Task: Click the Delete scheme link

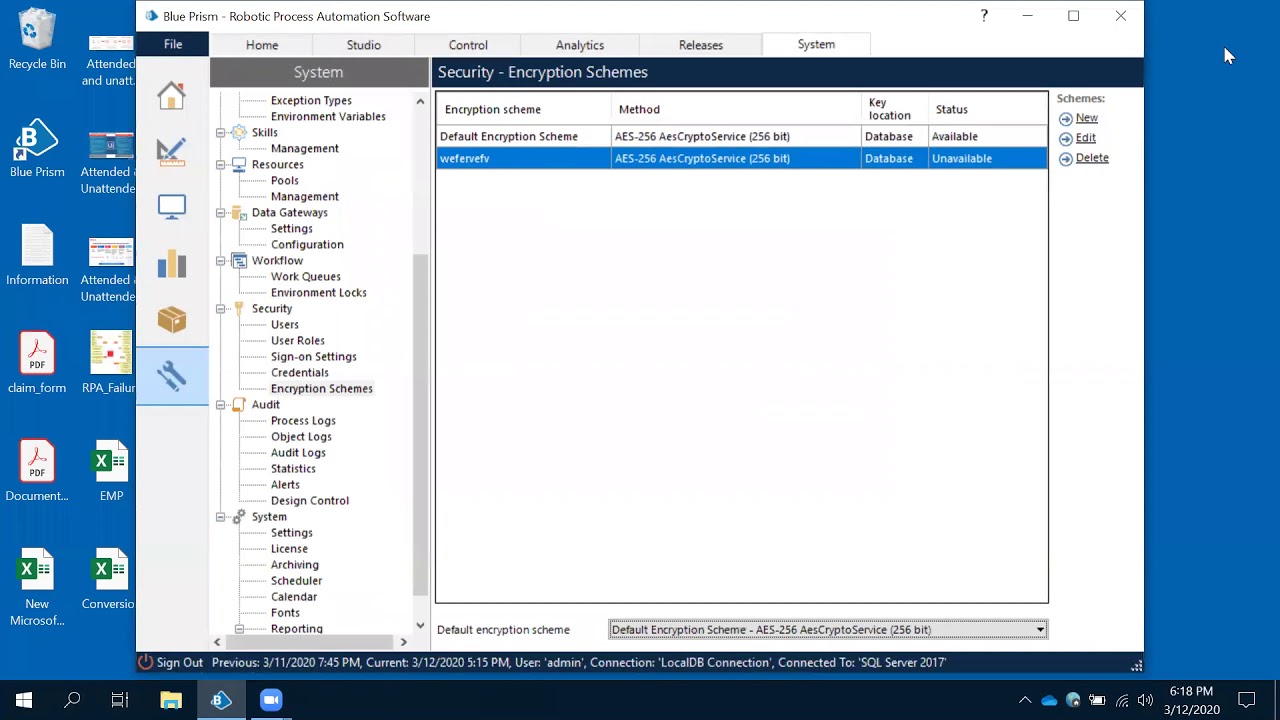Action: click(1092, 158)
